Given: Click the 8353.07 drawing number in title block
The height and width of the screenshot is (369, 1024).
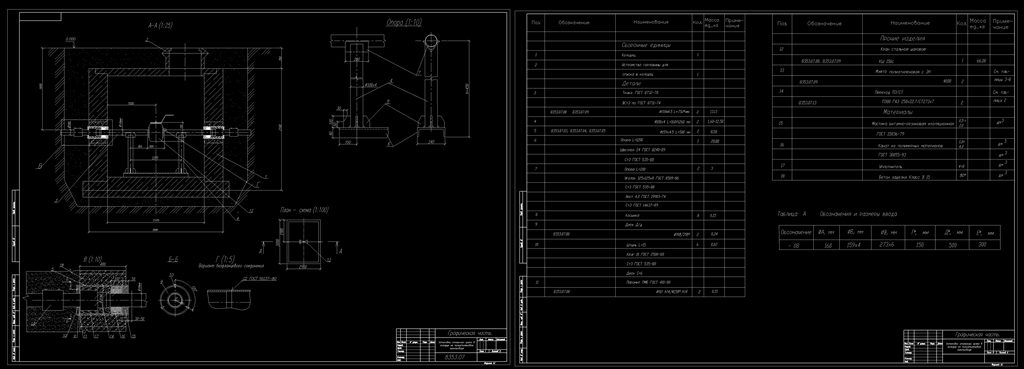Looking at the screenshot, I should [455, 357].
